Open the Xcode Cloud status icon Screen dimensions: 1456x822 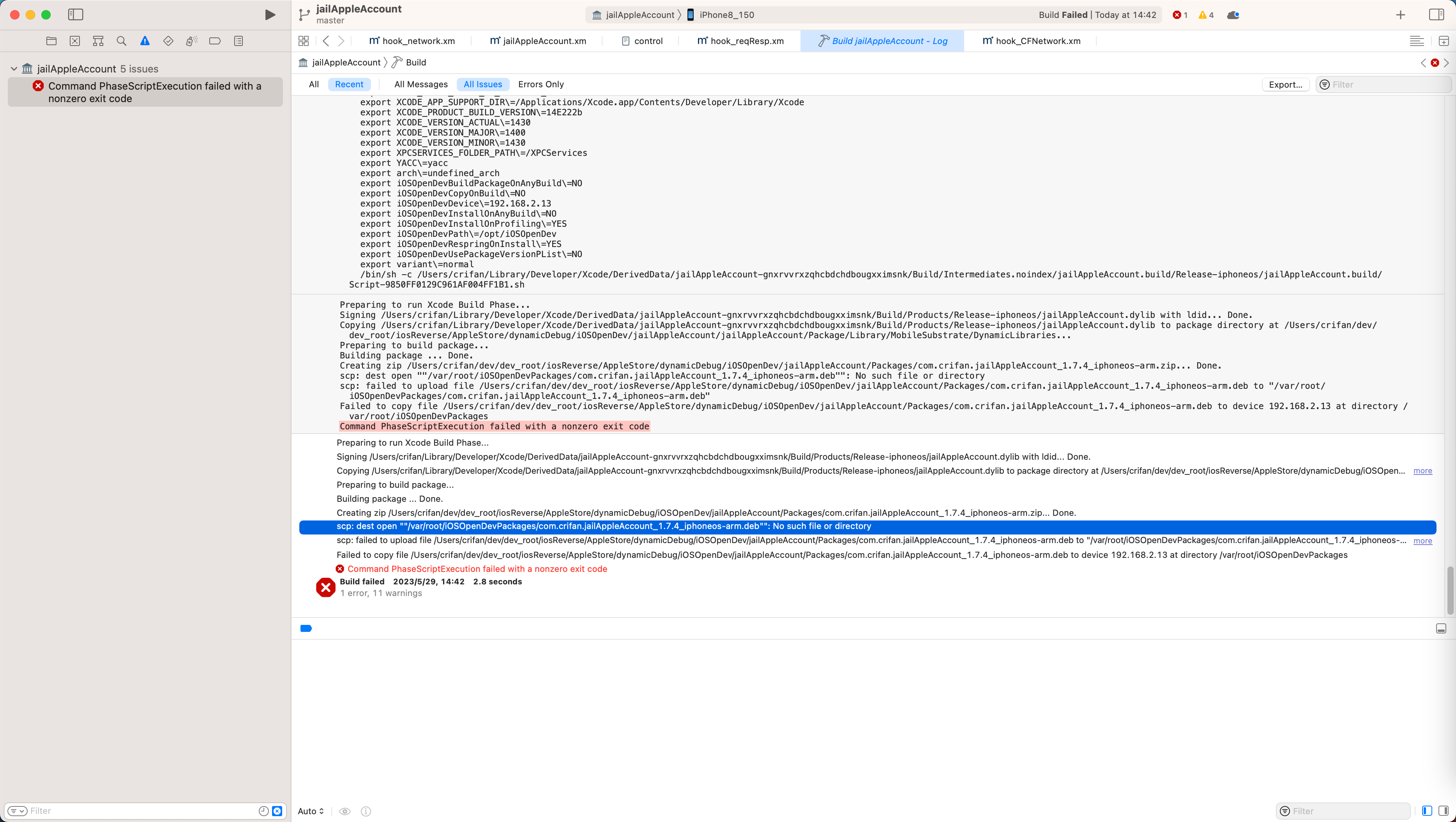1233,15
